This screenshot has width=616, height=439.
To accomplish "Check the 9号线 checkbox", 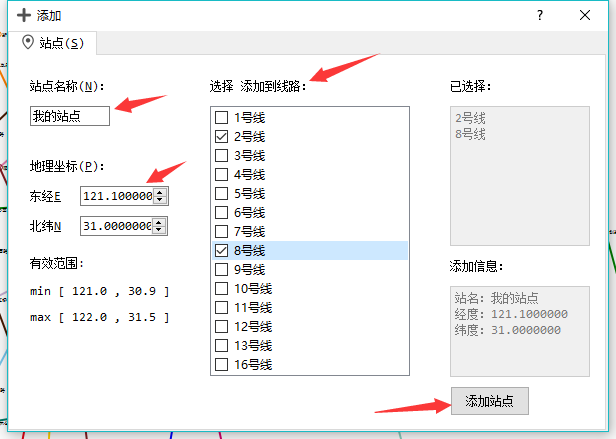I will tap(222, 269).
